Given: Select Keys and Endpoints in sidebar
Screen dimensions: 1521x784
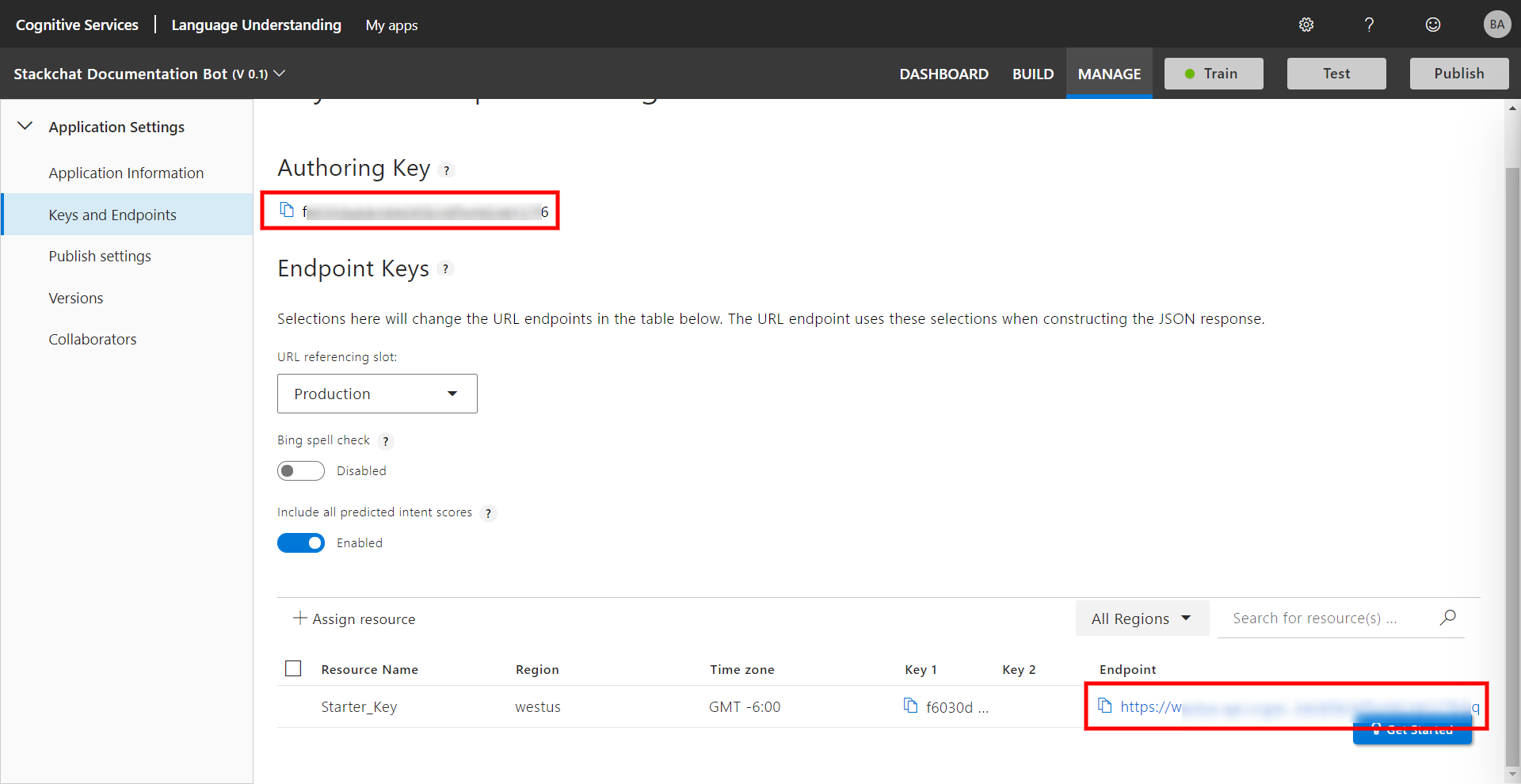Looking at the screenshot, I should [127, 215].
